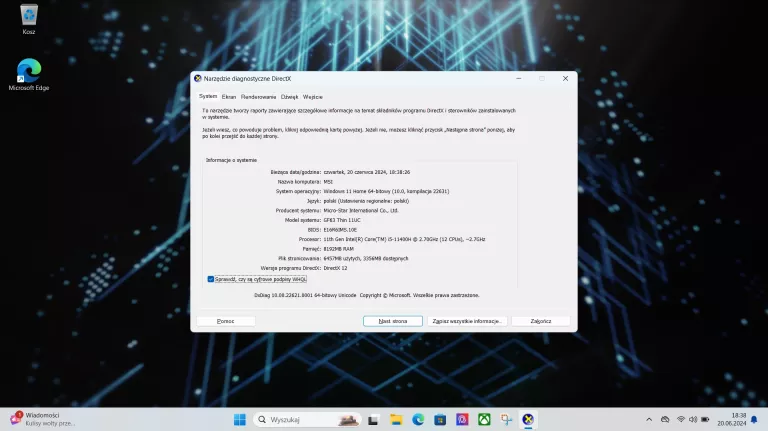Click the Zakończ button

click(541, 321)
